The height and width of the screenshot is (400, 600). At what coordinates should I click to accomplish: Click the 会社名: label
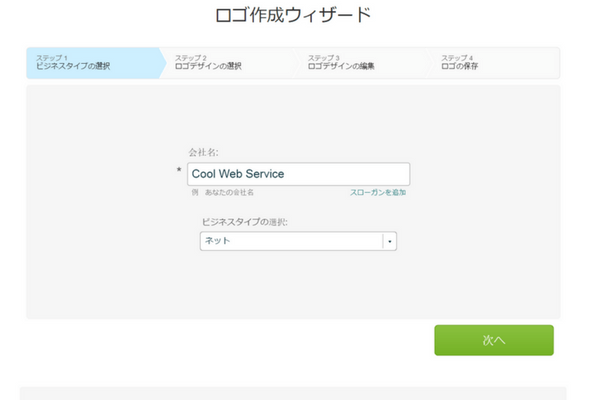[203, 153]
